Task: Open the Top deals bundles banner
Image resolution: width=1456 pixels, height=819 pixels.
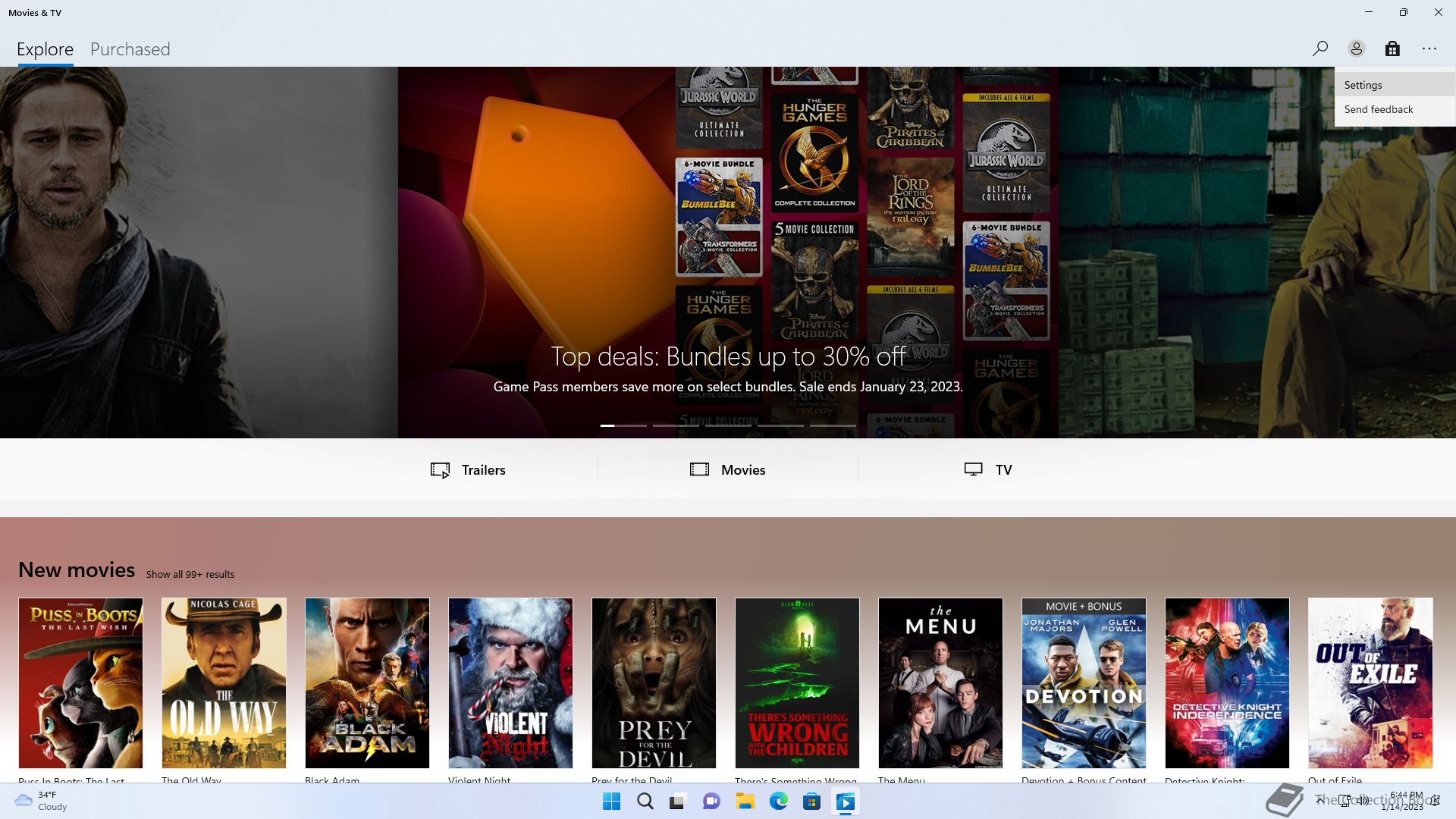Action: (x=728, y=253)
